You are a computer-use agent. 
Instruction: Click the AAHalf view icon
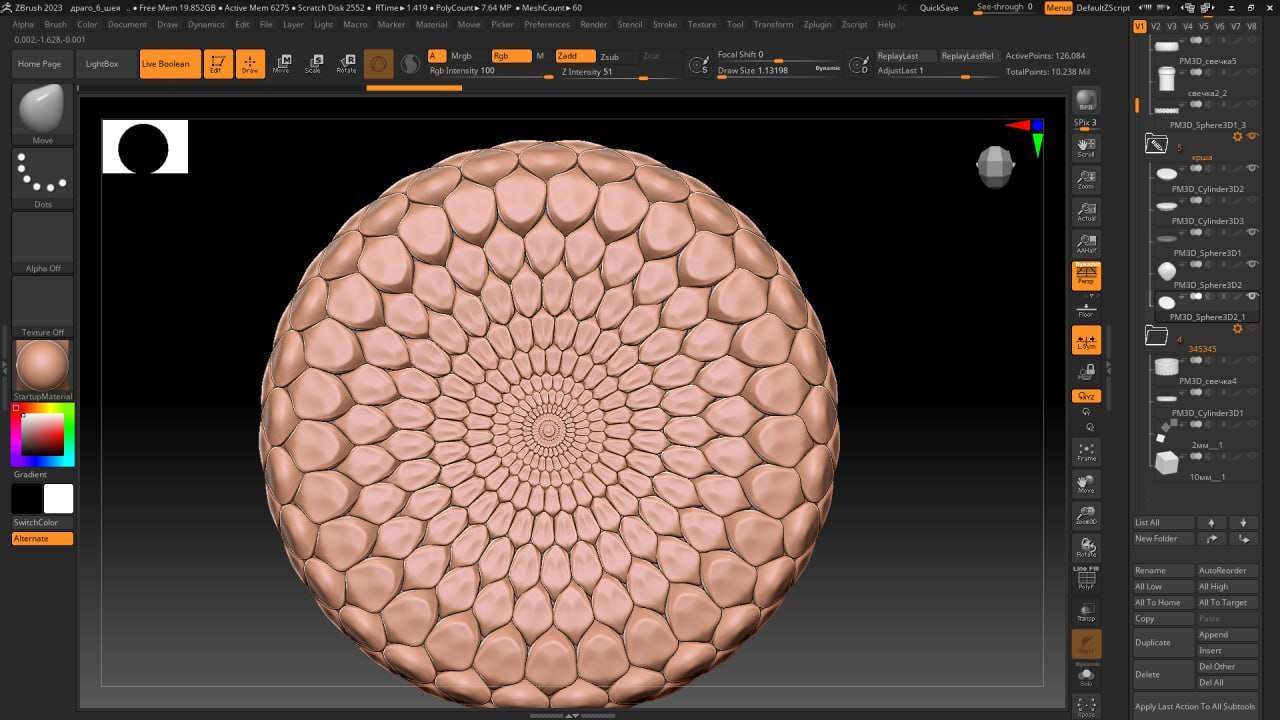pyautogui.click(x=1086, y=244)
